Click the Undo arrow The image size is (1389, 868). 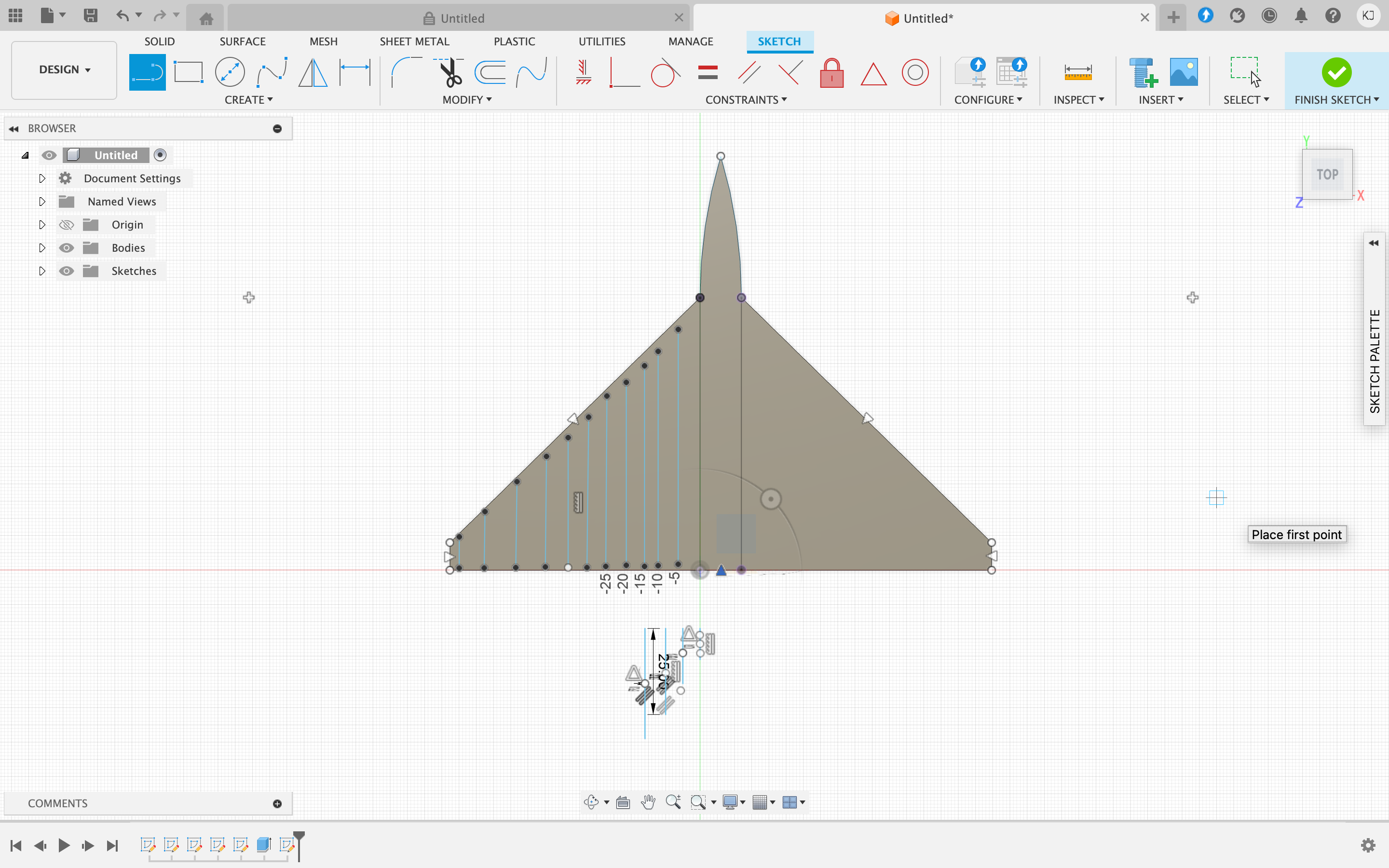[x=122, y=15]
